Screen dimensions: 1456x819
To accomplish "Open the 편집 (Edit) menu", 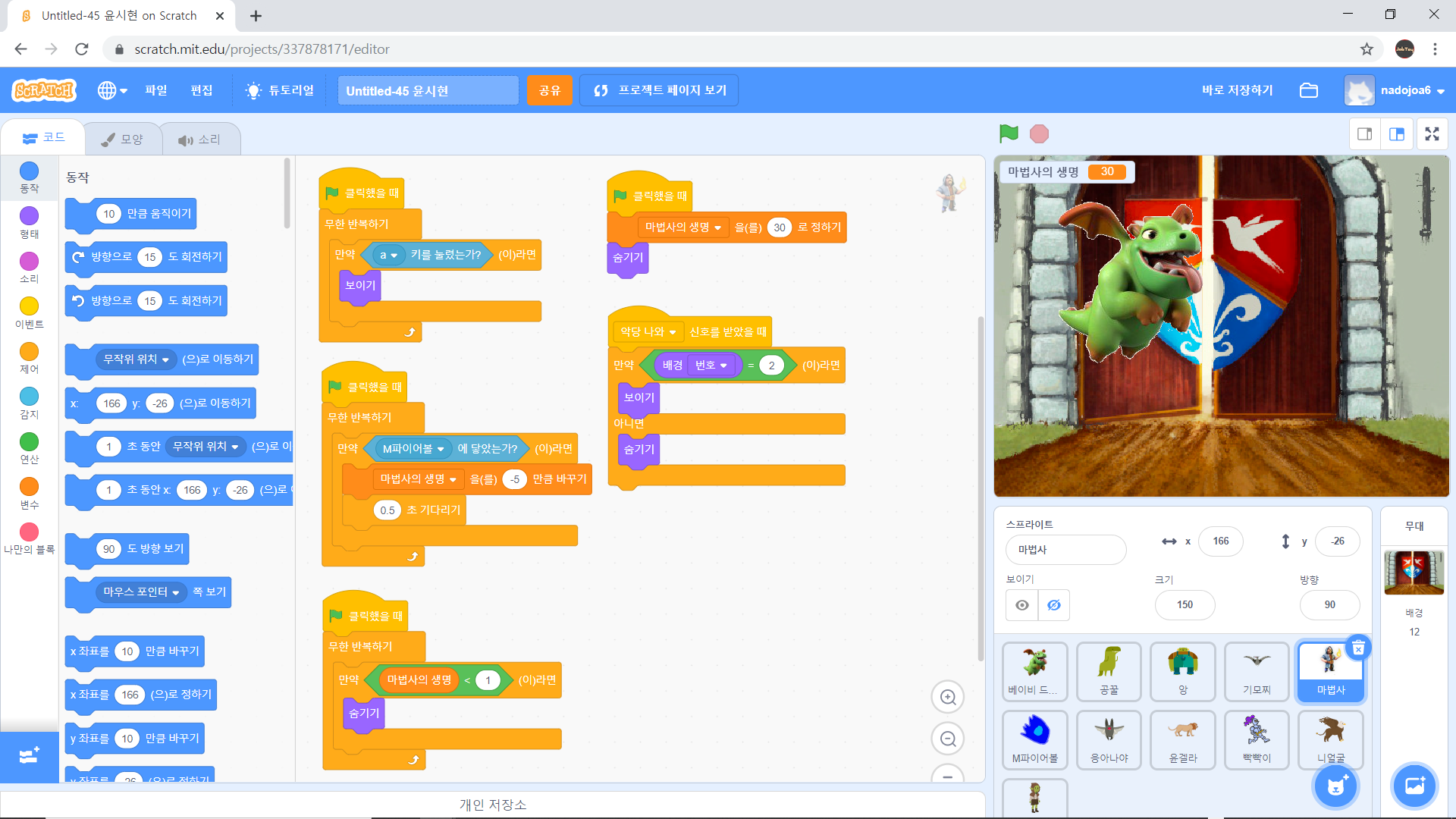I will pos(202,90).
